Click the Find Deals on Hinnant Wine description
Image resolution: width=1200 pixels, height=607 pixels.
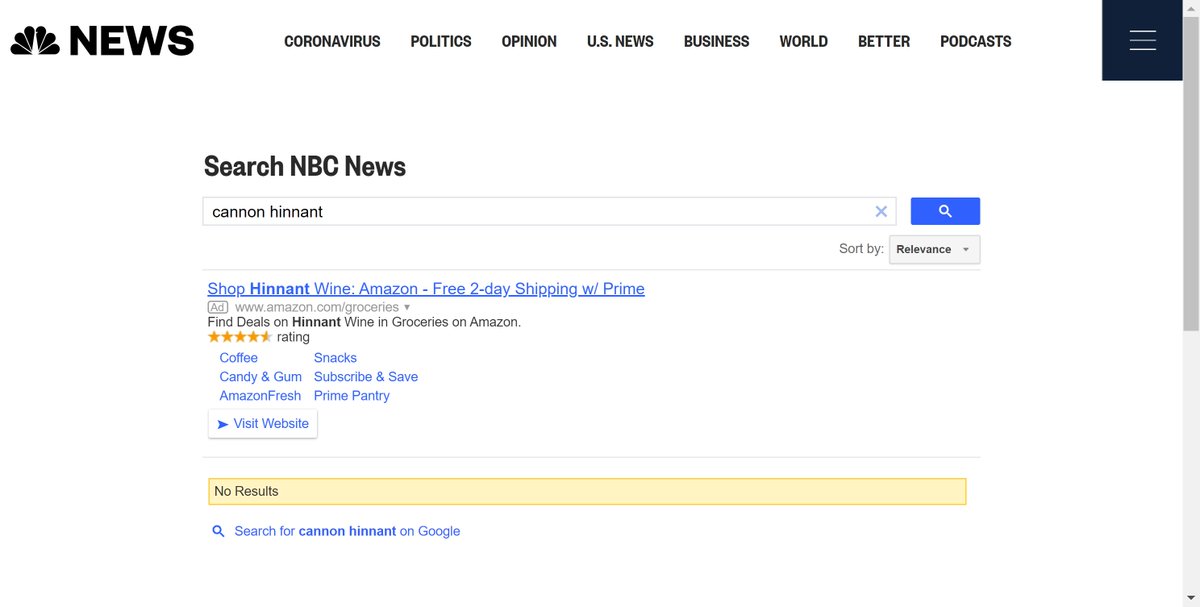[364, 322]
